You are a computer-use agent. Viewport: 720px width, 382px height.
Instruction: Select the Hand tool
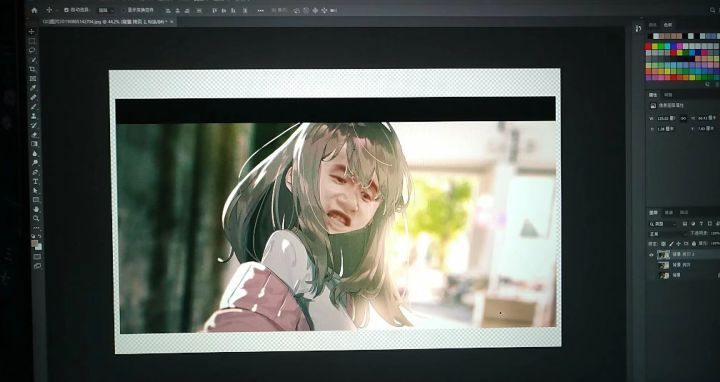pos(36,209)
